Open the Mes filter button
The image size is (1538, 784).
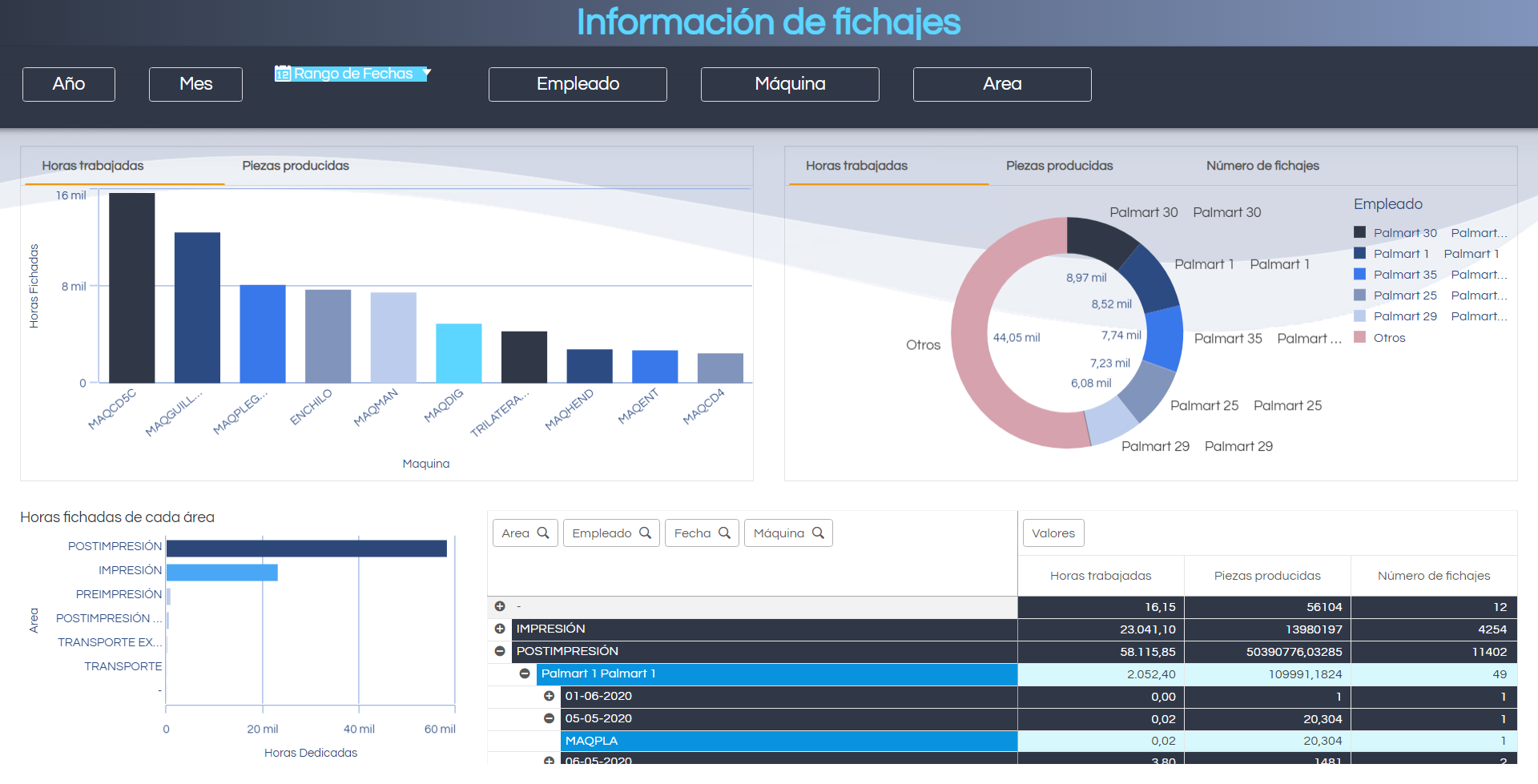pyautogui.click(x=195, y=84)
